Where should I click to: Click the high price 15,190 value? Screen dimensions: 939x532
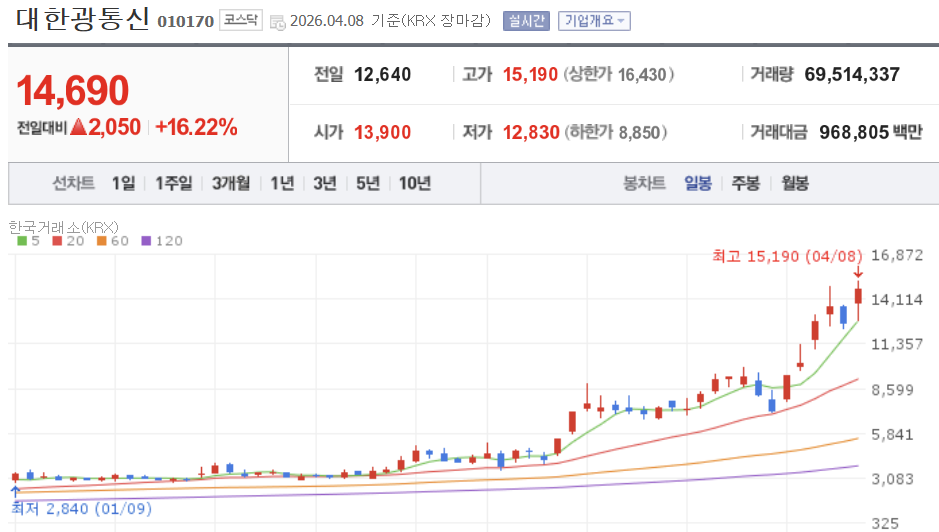tap(530, 74)
